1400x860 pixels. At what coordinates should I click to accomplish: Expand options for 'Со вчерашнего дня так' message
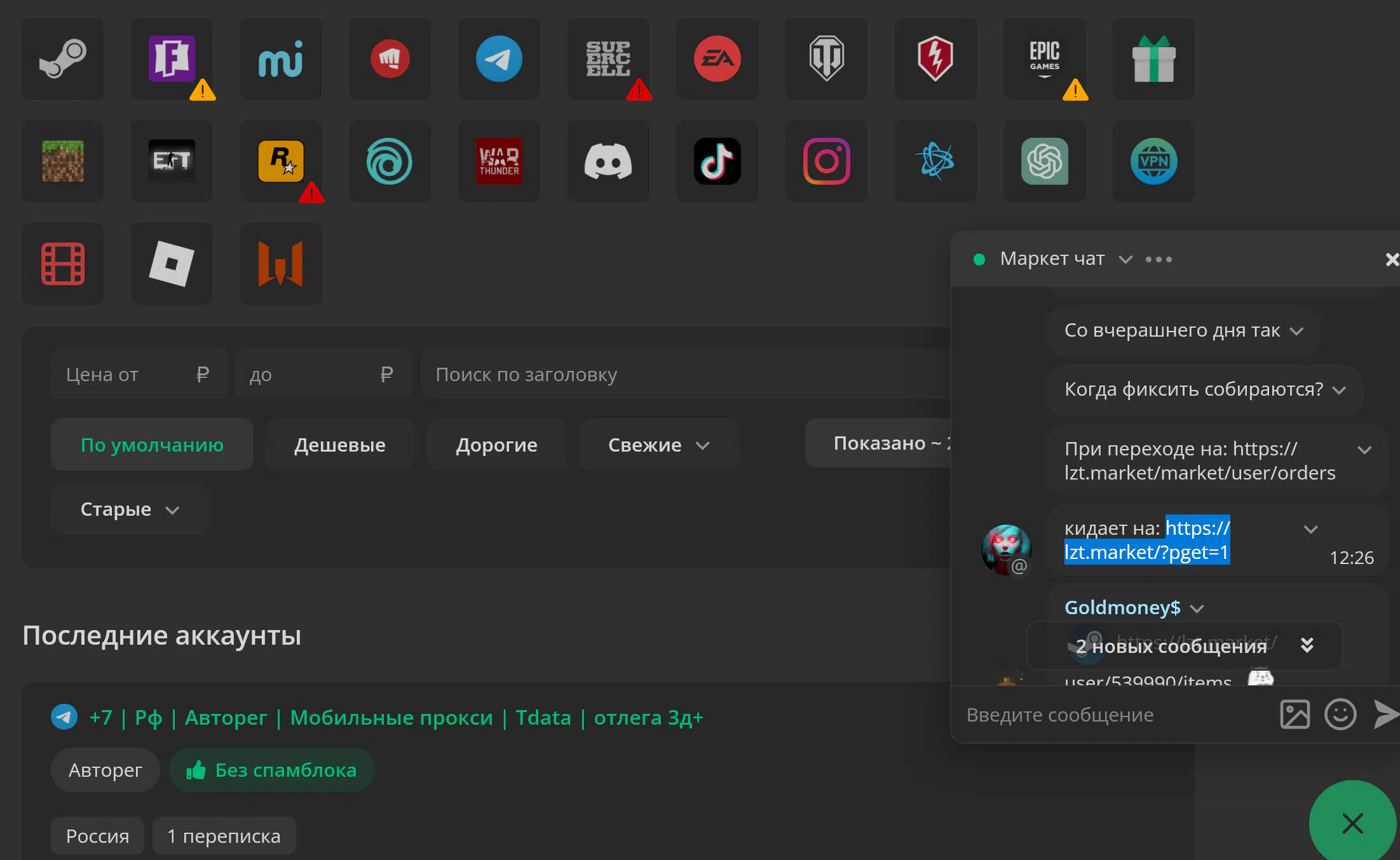(1296, 331)
